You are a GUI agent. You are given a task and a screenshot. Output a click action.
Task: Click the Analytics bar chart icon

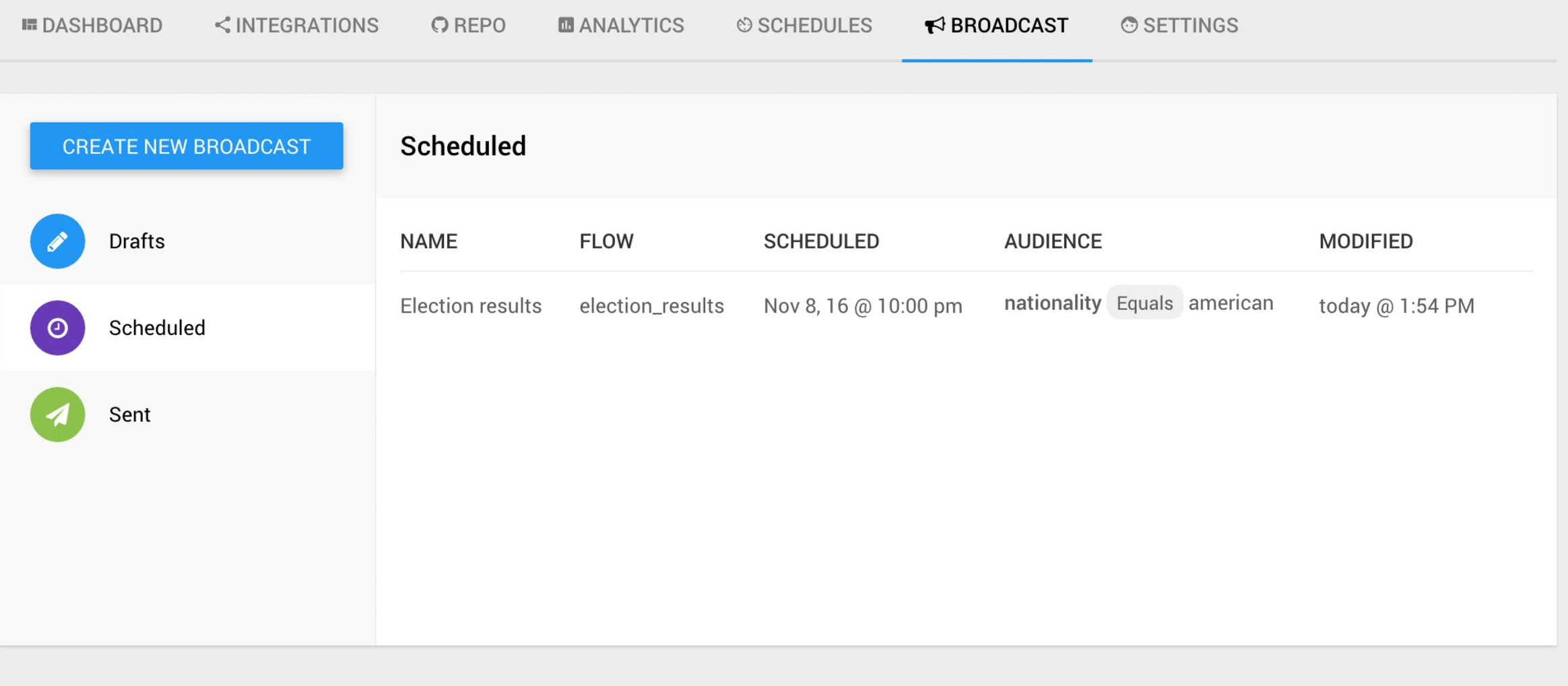tap(566, 26)
